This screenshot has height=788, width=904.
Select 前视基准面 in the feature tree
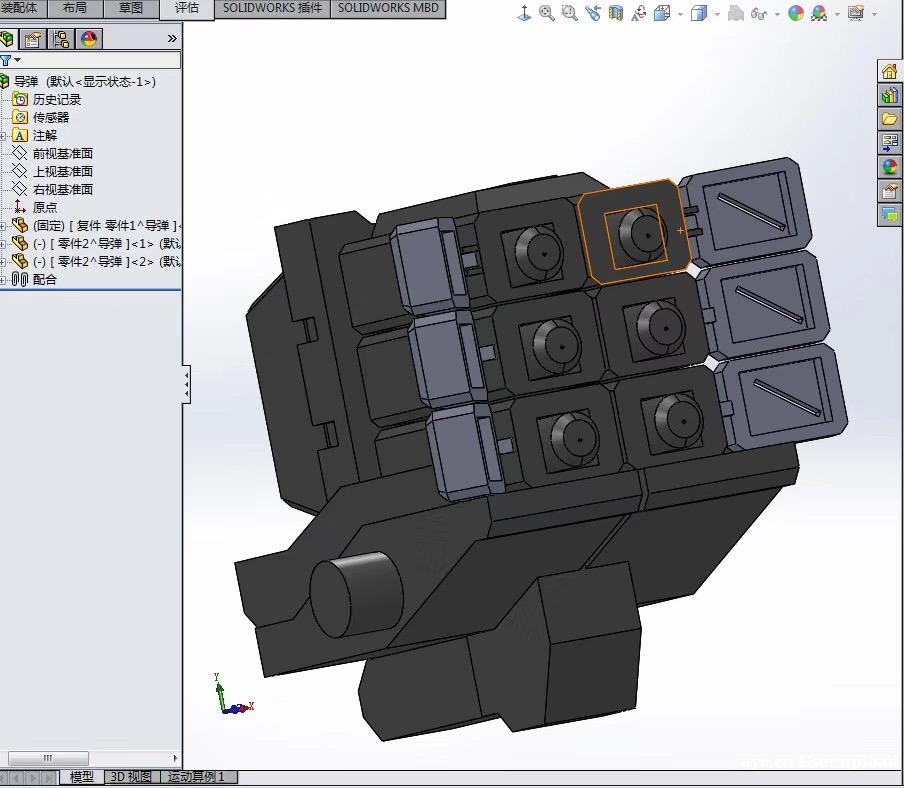point(62,154)
